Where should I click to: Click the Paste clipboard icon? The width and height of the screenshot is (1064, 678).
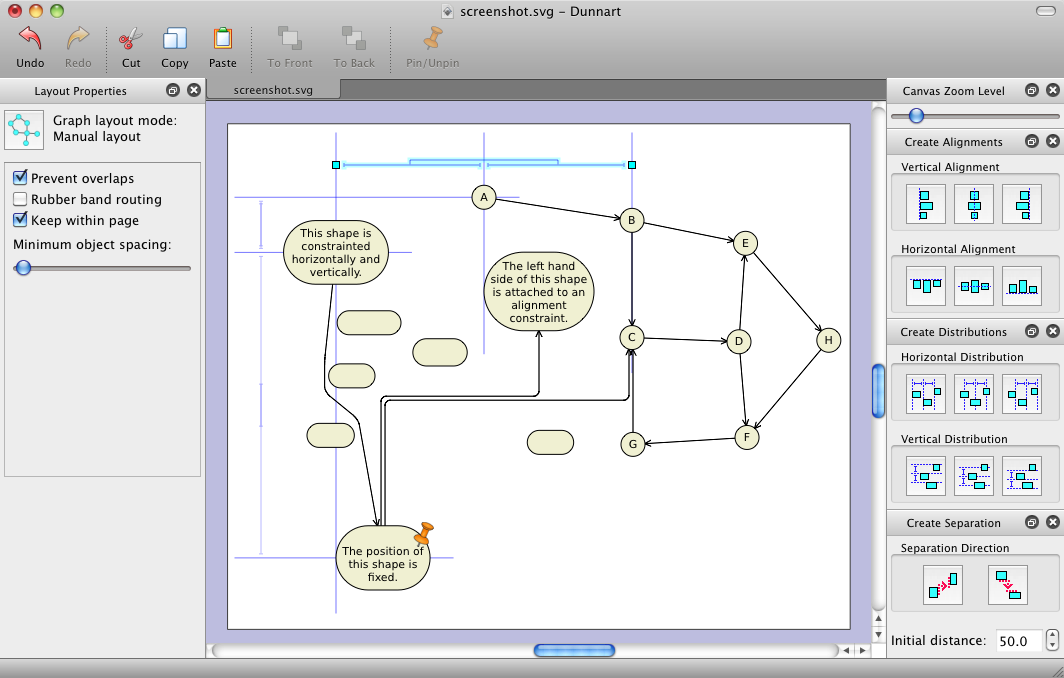click(222, 40)
